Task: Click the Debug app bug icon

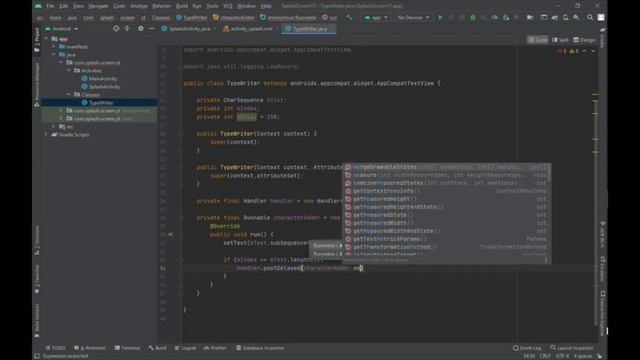Action: coord(473,18)
